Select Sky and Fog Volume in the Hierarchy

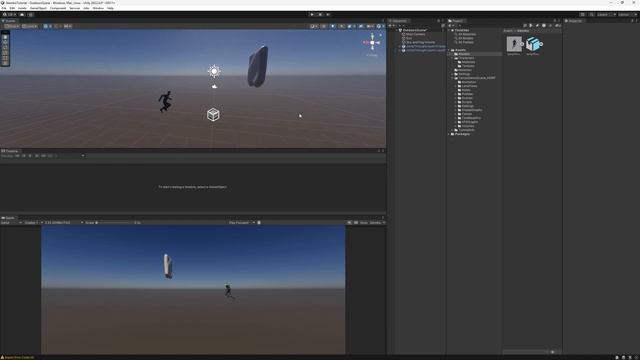coord(420,42)
